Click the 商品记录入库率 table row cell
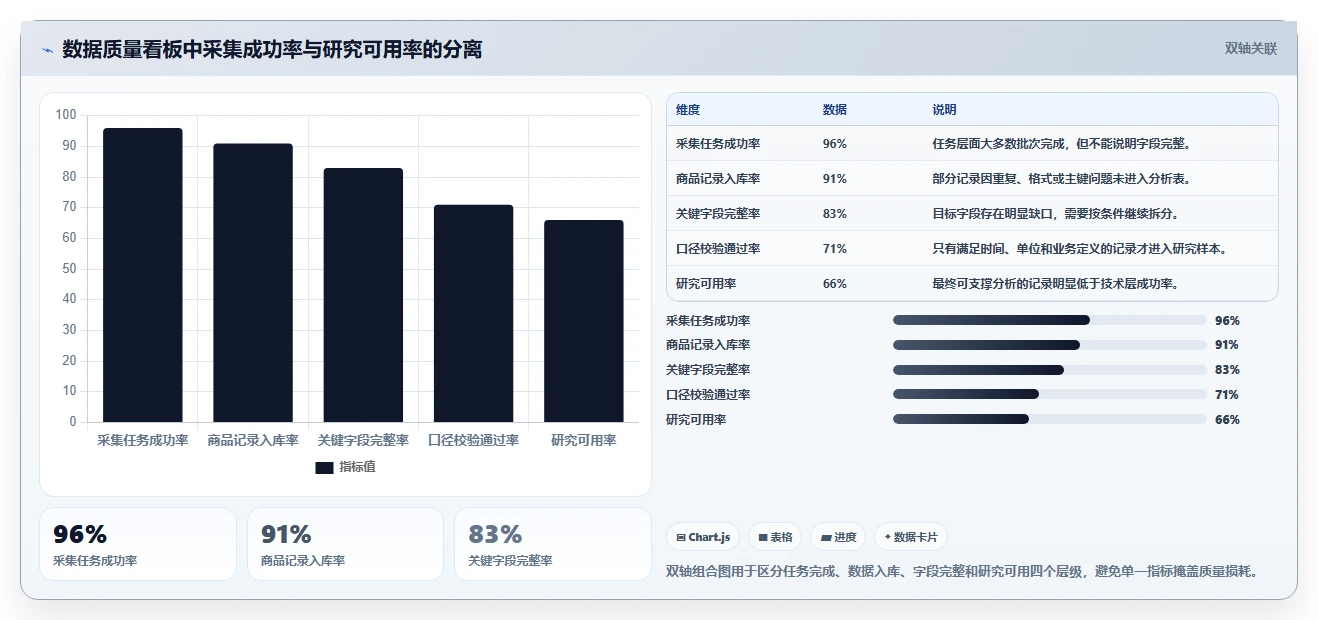 click(x=718, y=179)
